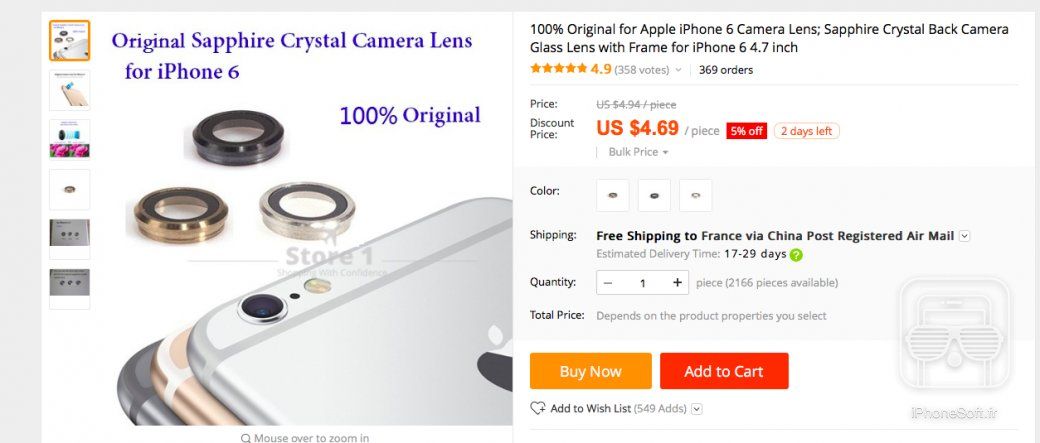
Task: Select the thumbnail showing pink flowers
Action: [x=69, y=139]
